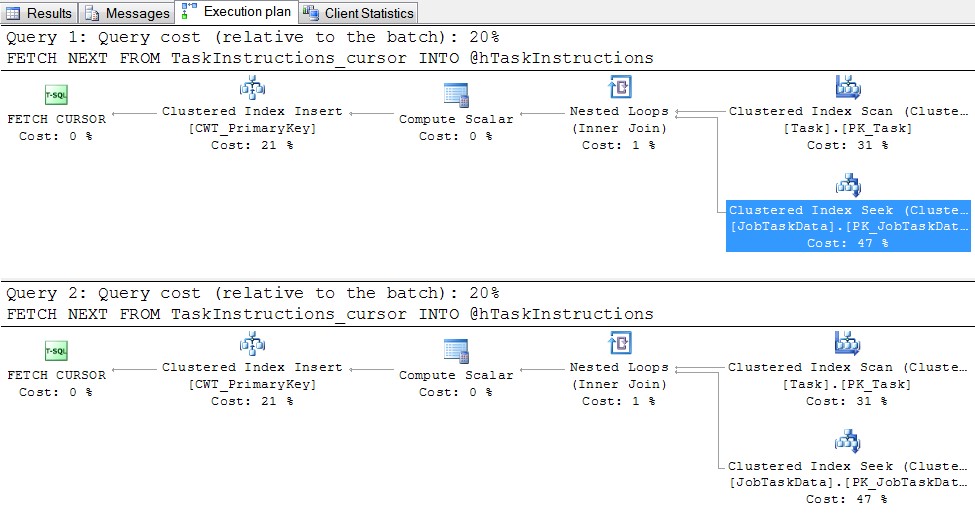The image size is (975, 514).
Task: Click Query 2 Clustered Index Scan icon
Action: (848, 343)
